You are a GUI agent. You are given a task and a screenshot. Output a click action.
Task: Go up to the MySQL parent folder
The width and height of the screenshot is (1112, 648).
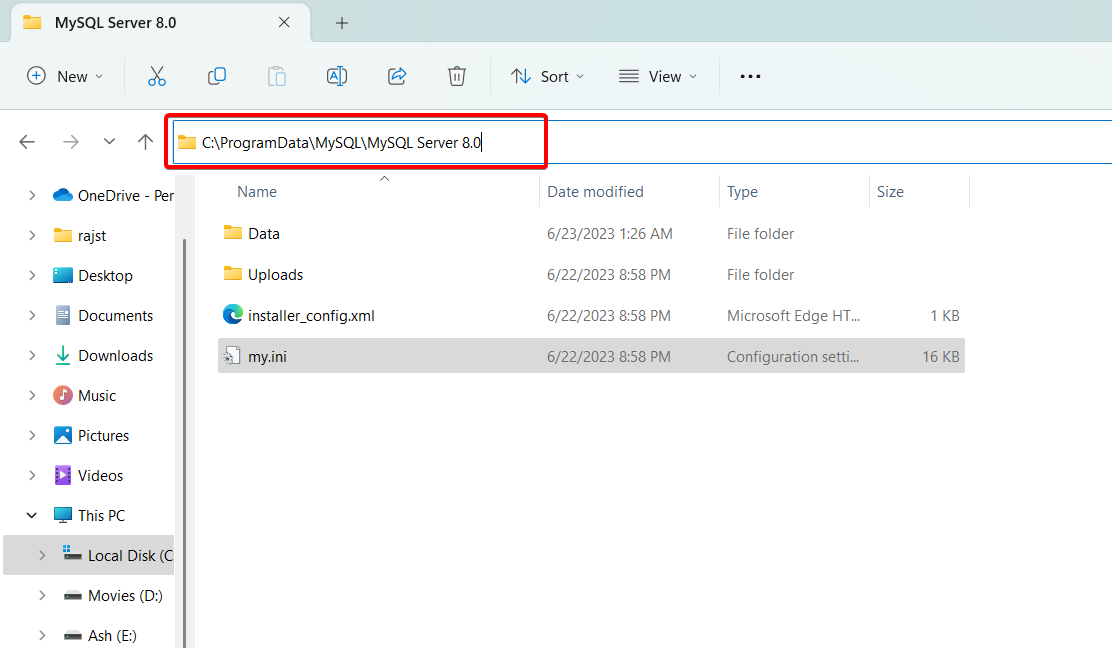point(145,141)
